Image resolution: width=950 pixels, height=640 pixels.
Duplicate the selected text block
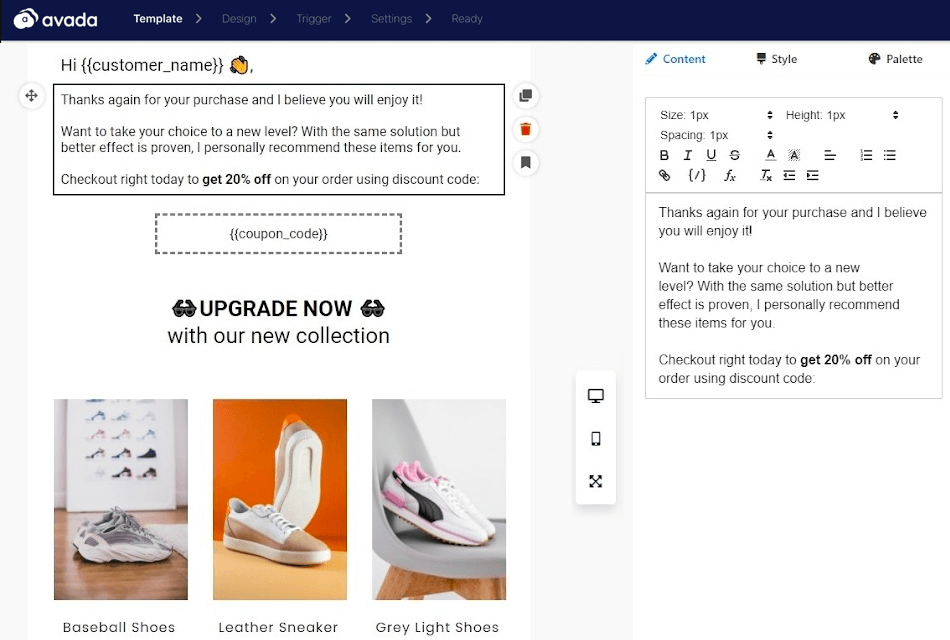[526, 96]
